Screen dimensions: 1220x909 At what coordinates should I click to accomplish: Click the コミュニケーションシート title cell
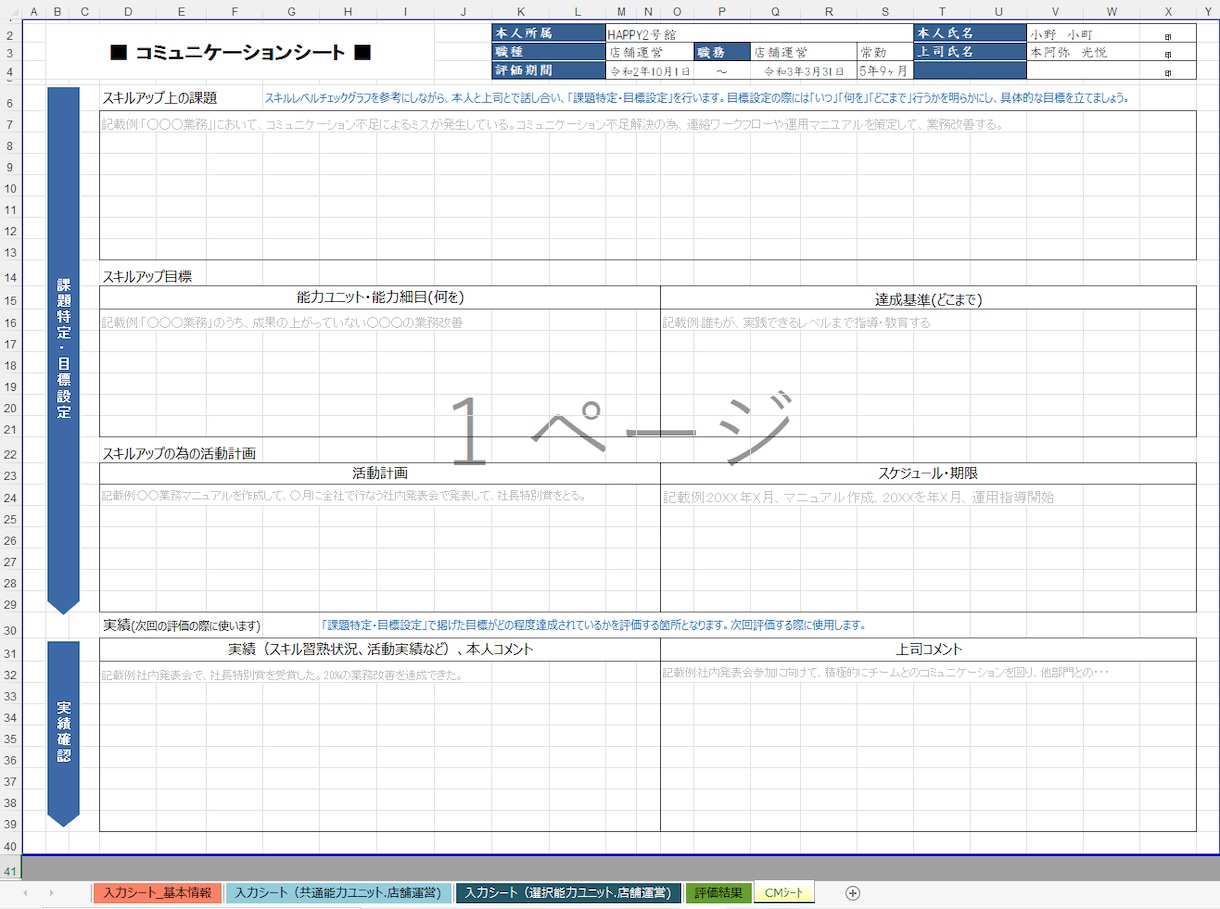(x=240, y=53)
